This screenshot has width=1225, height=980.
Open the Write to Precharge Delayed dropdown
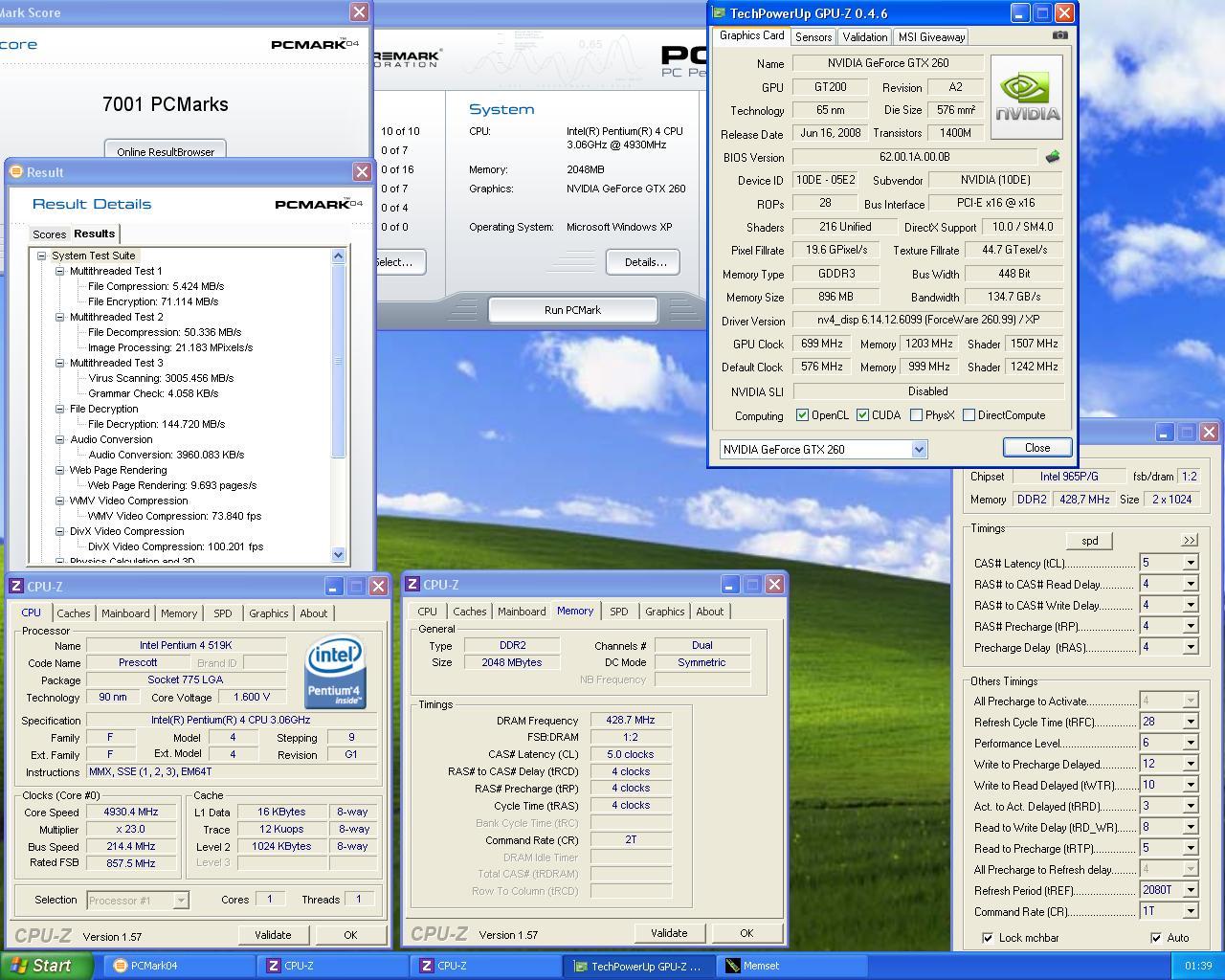(x=1191, y=764)
